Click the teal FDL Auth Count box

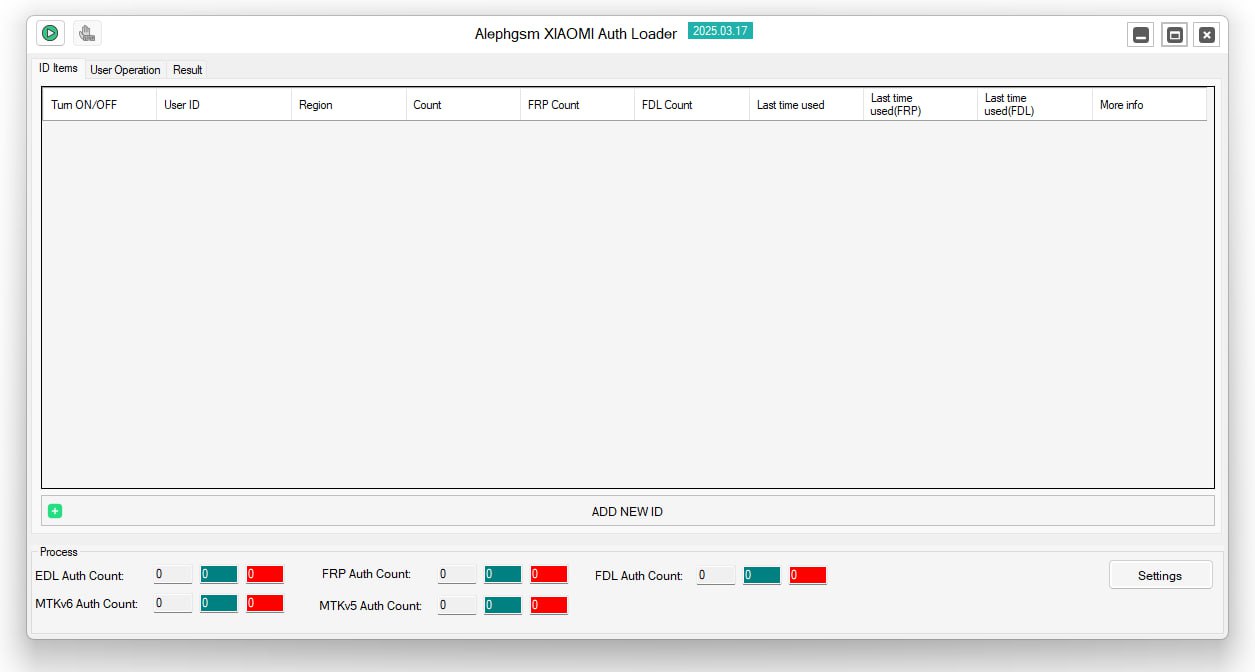coord(762,575)
